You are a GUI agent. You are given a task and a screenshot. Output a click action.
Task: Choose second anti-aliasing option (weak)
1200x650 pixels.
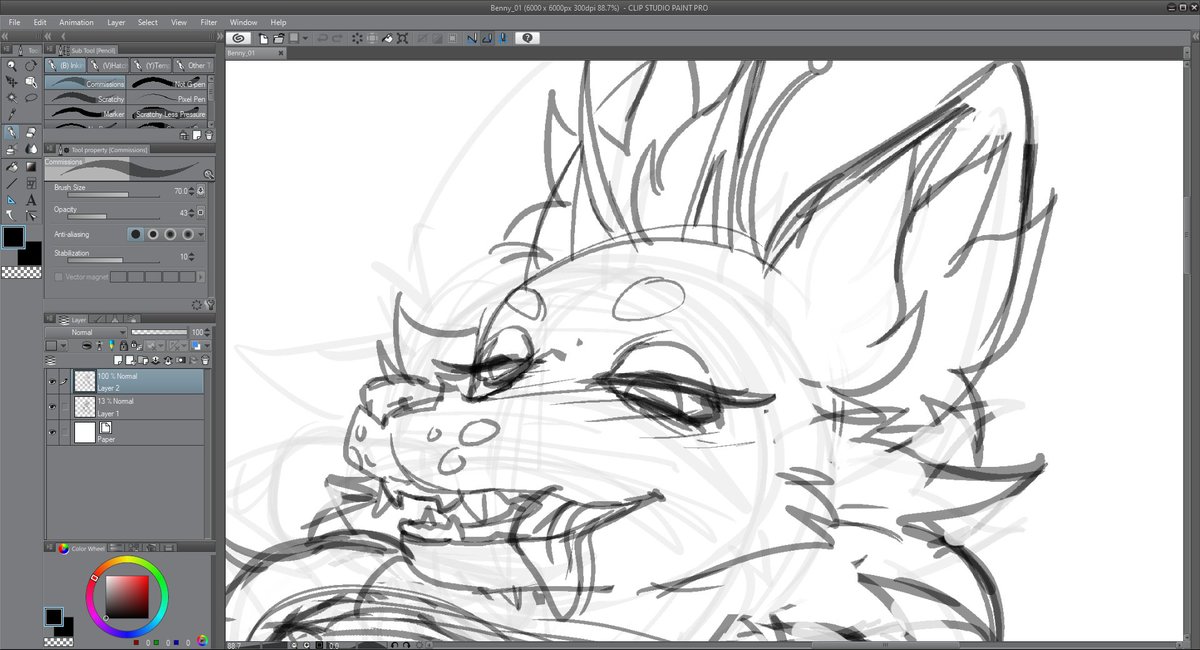point(153,234)
